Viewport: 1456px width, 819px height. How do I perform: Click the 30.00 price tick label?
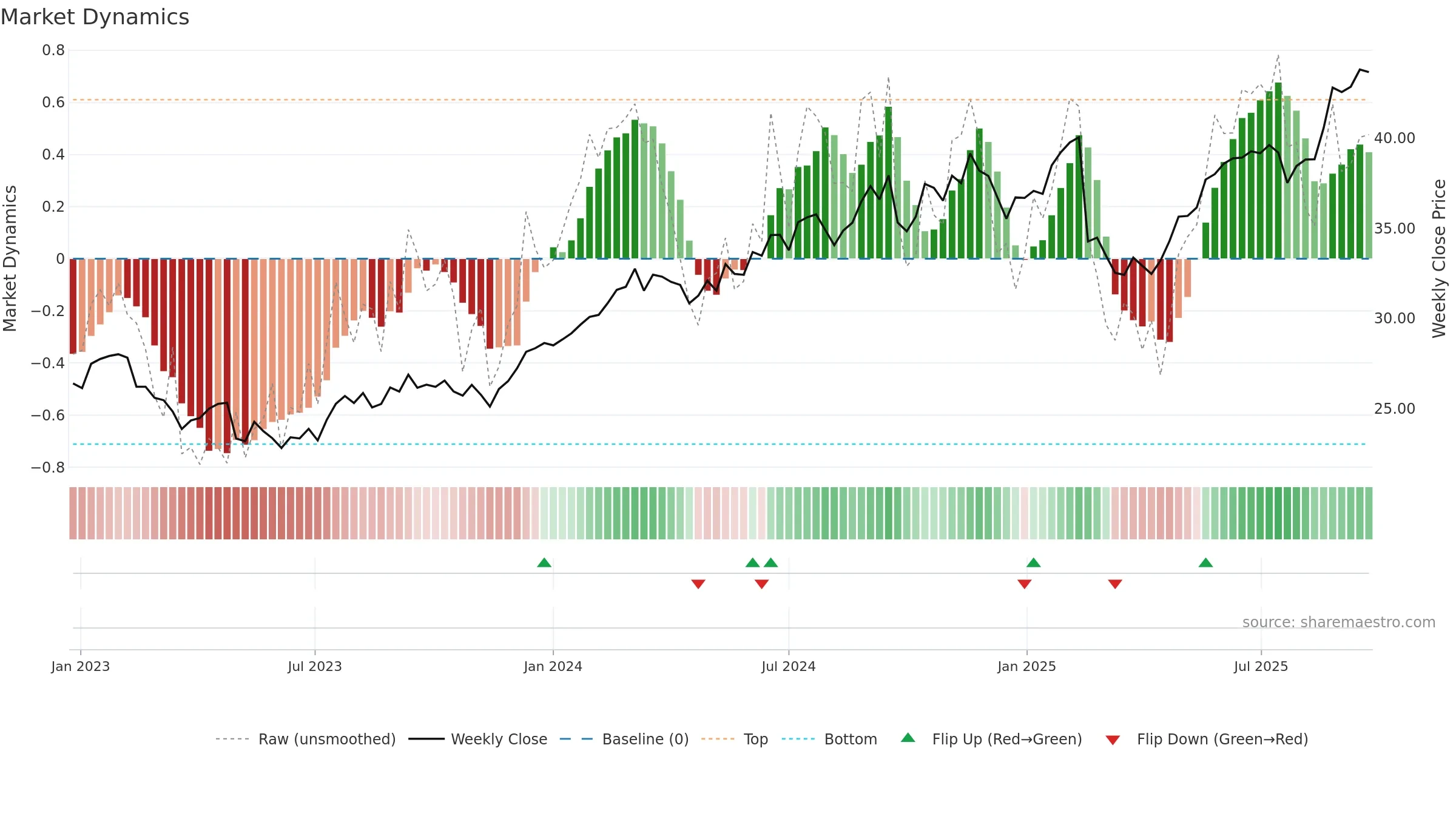(x=1395, y=318)
